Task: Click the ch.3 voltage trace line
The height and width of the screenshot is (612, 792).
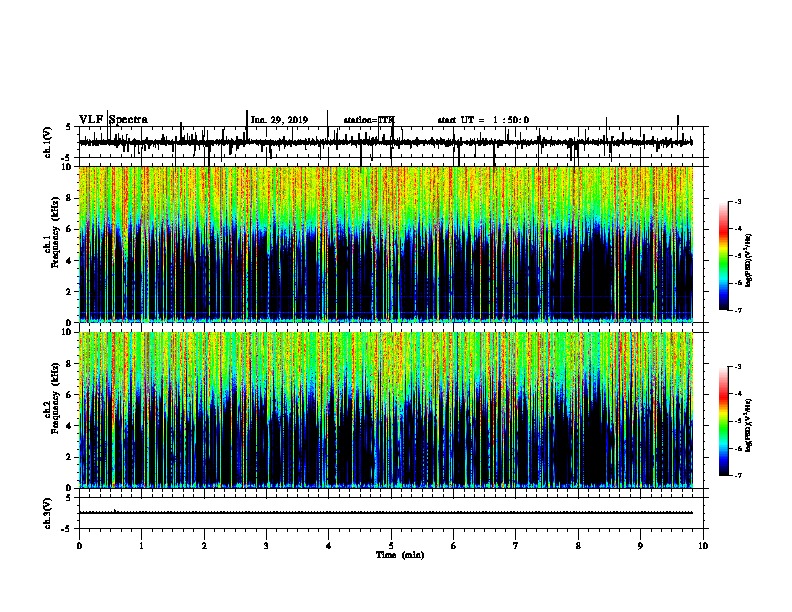Action: pyautogui.click(x=386, y=513)
